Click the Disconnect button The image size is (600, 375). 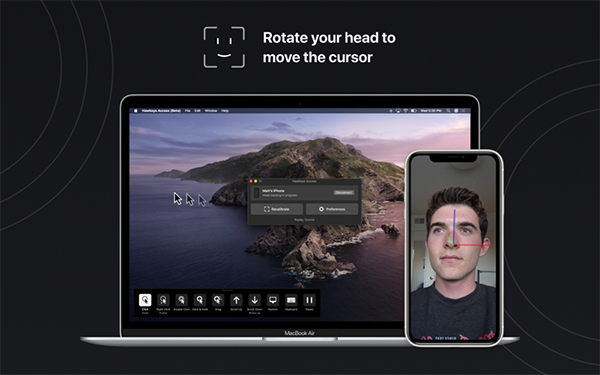pyautogui.click(x=344, y=192)
